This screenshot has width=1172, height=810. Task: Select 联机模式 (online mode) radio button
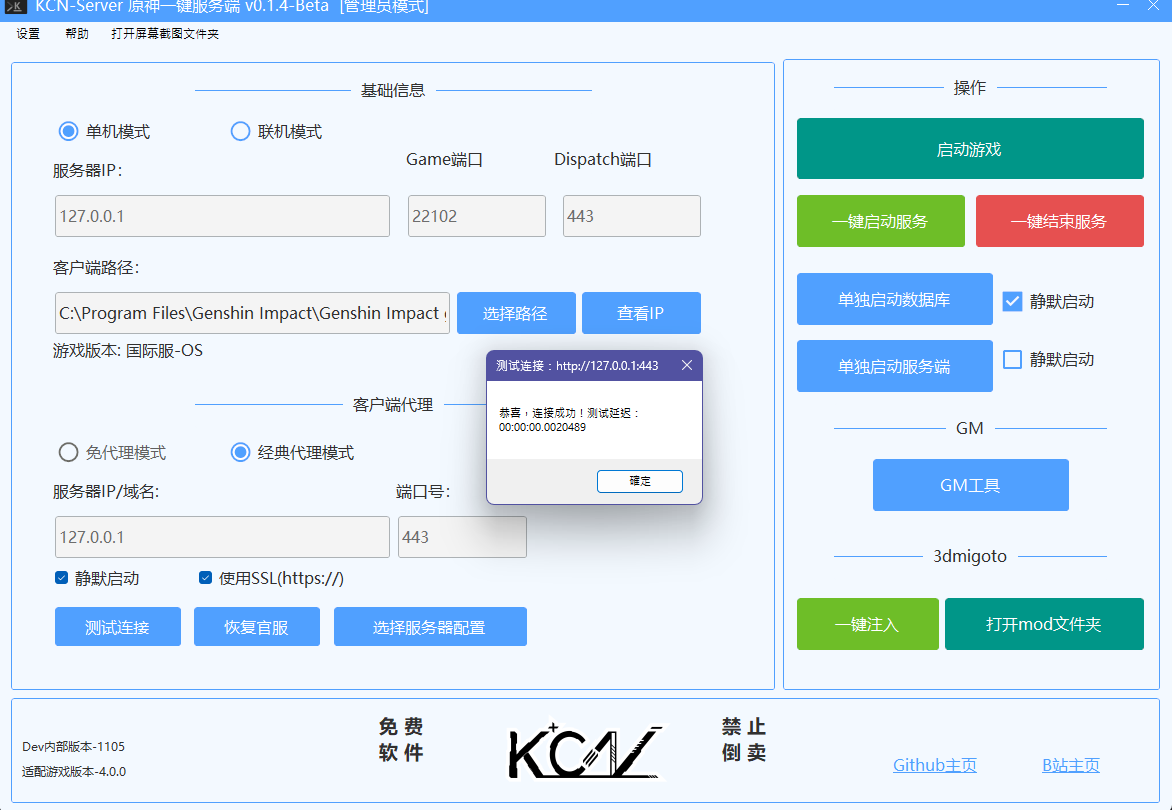[240, 131]
